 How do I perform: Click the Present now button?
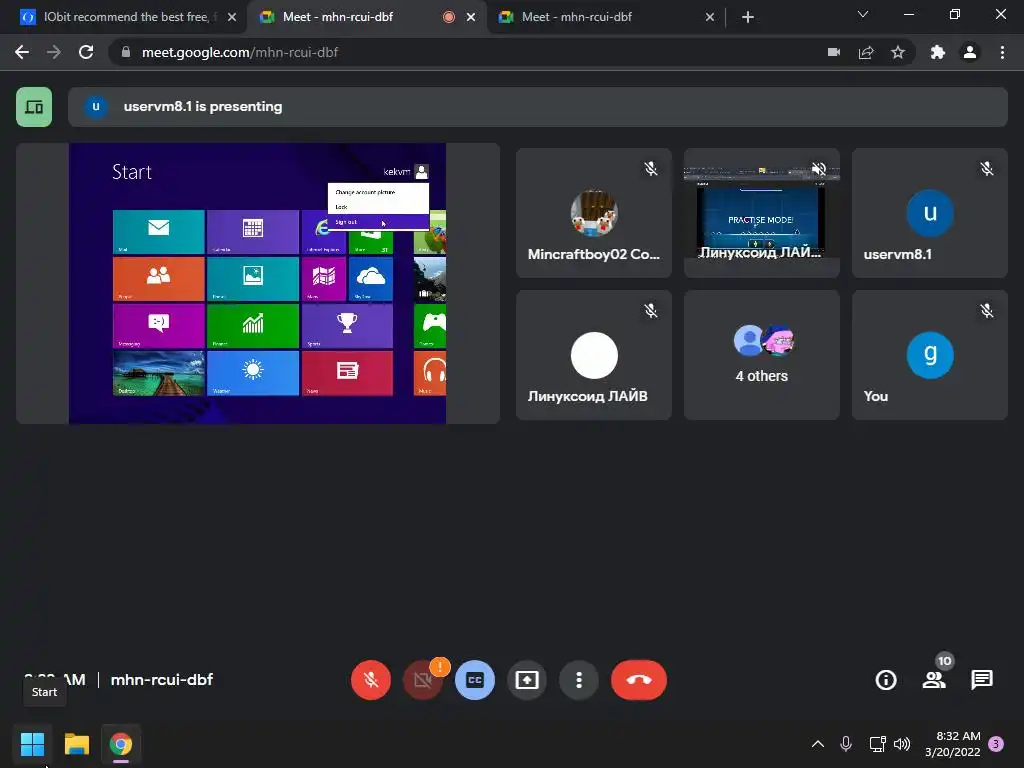point(526,680)
